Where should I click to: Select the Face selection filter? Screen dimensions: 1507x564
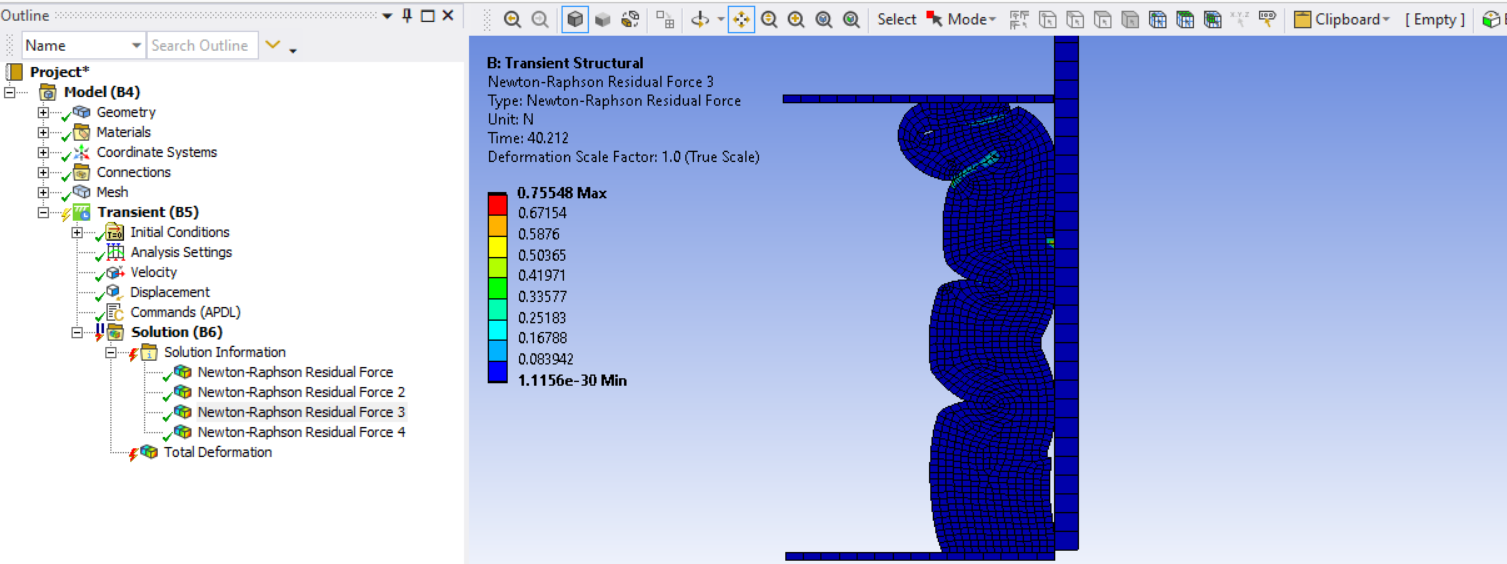[1102, 19]
